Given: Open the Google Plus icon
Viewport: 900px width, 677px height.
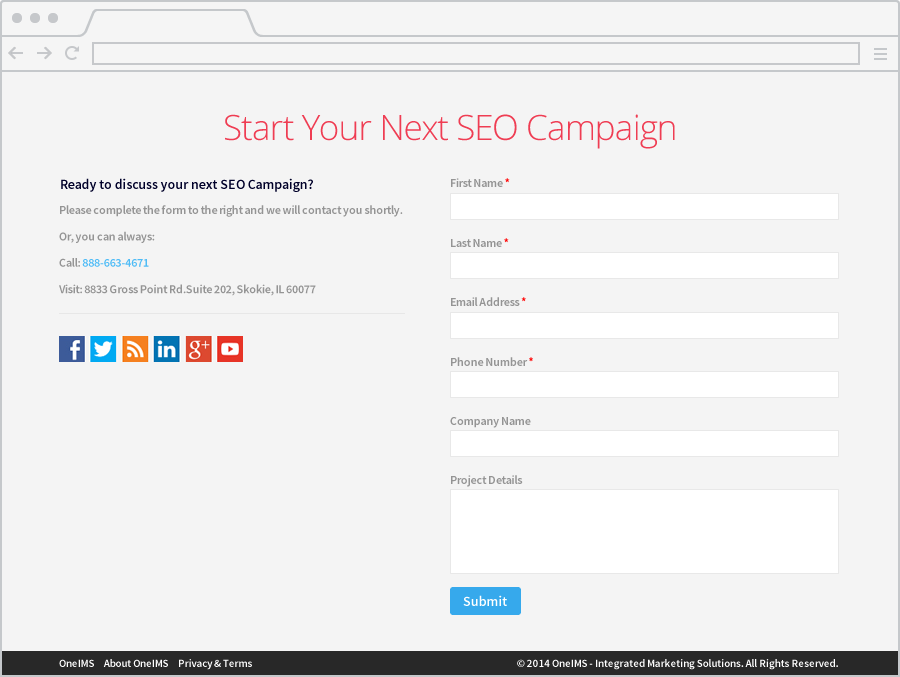Looking at the screenshot, I should click(x=198, y=349).
